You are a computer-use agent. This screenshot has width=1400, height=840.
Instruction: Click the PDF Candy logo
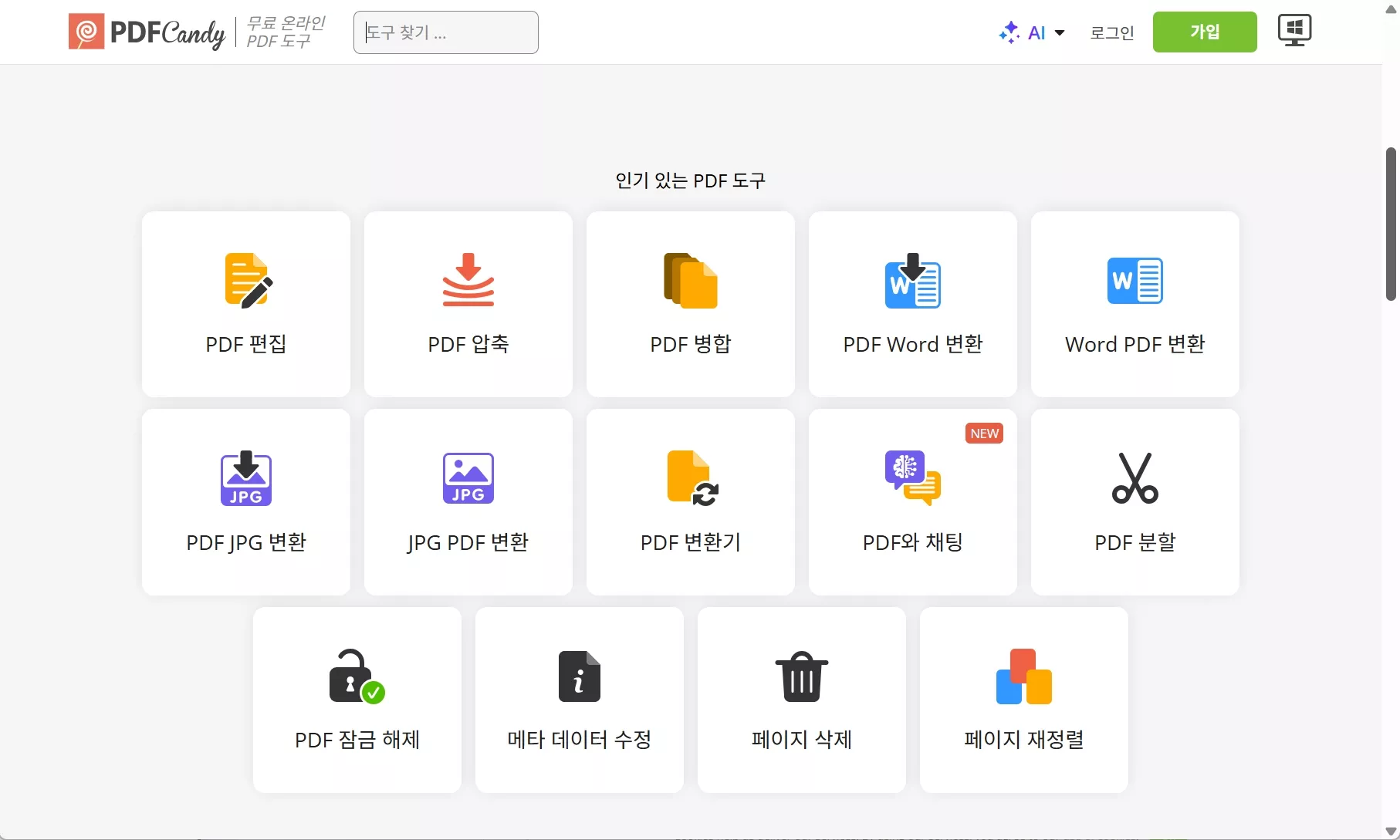147,32
